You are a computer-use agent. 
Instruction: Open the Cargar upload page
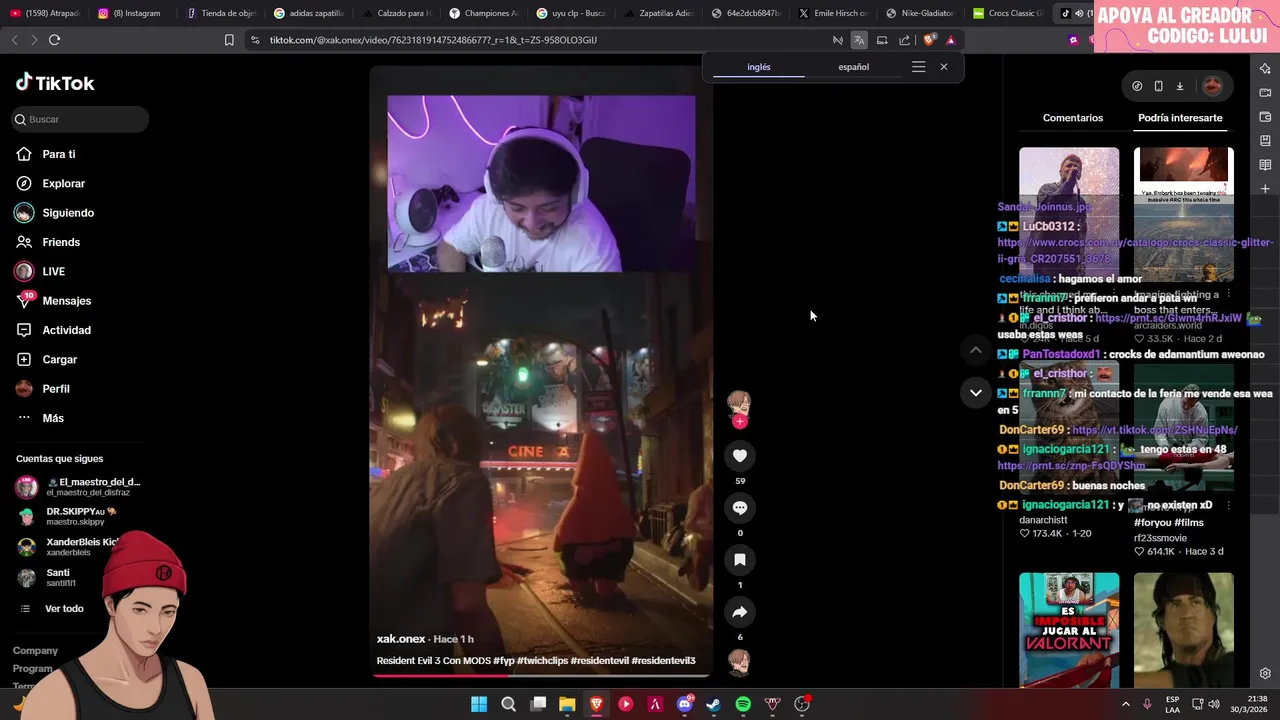point(59,359)
